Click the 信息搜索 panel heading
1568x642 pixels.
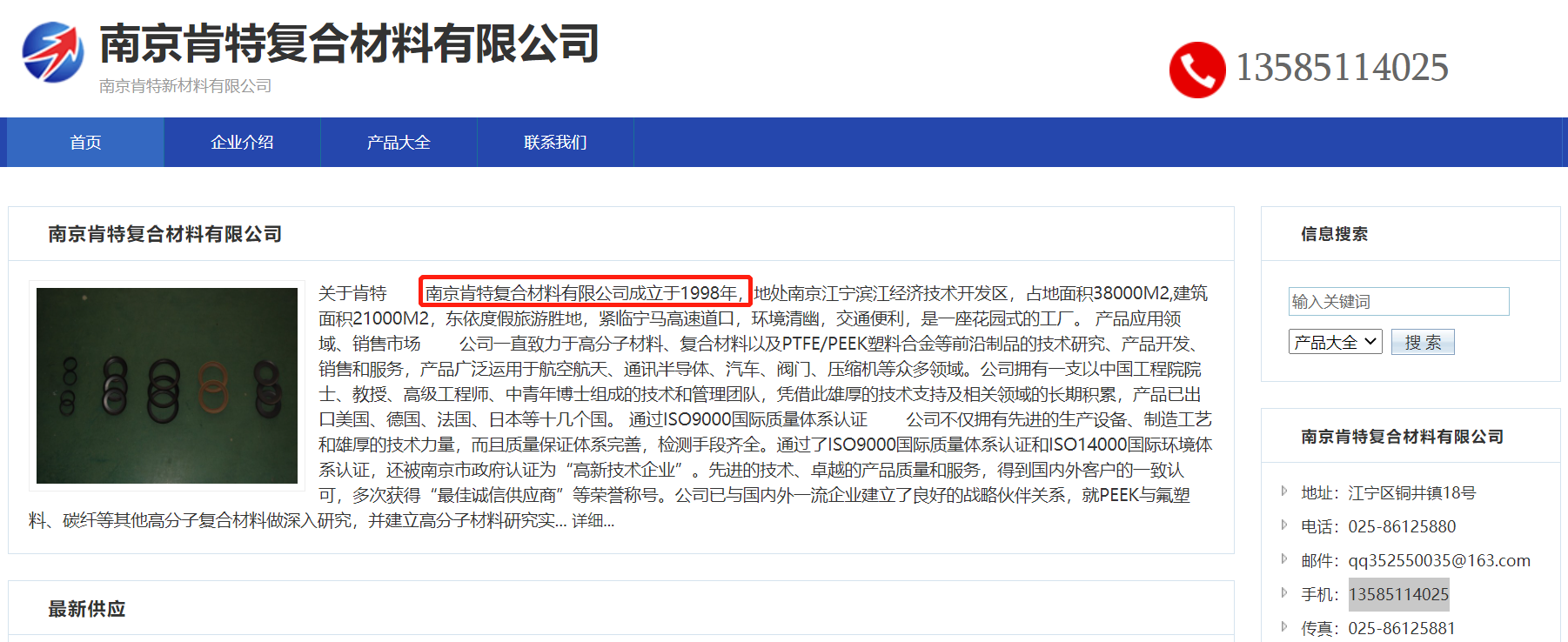pyautogui.click(x=1334, y=234)
